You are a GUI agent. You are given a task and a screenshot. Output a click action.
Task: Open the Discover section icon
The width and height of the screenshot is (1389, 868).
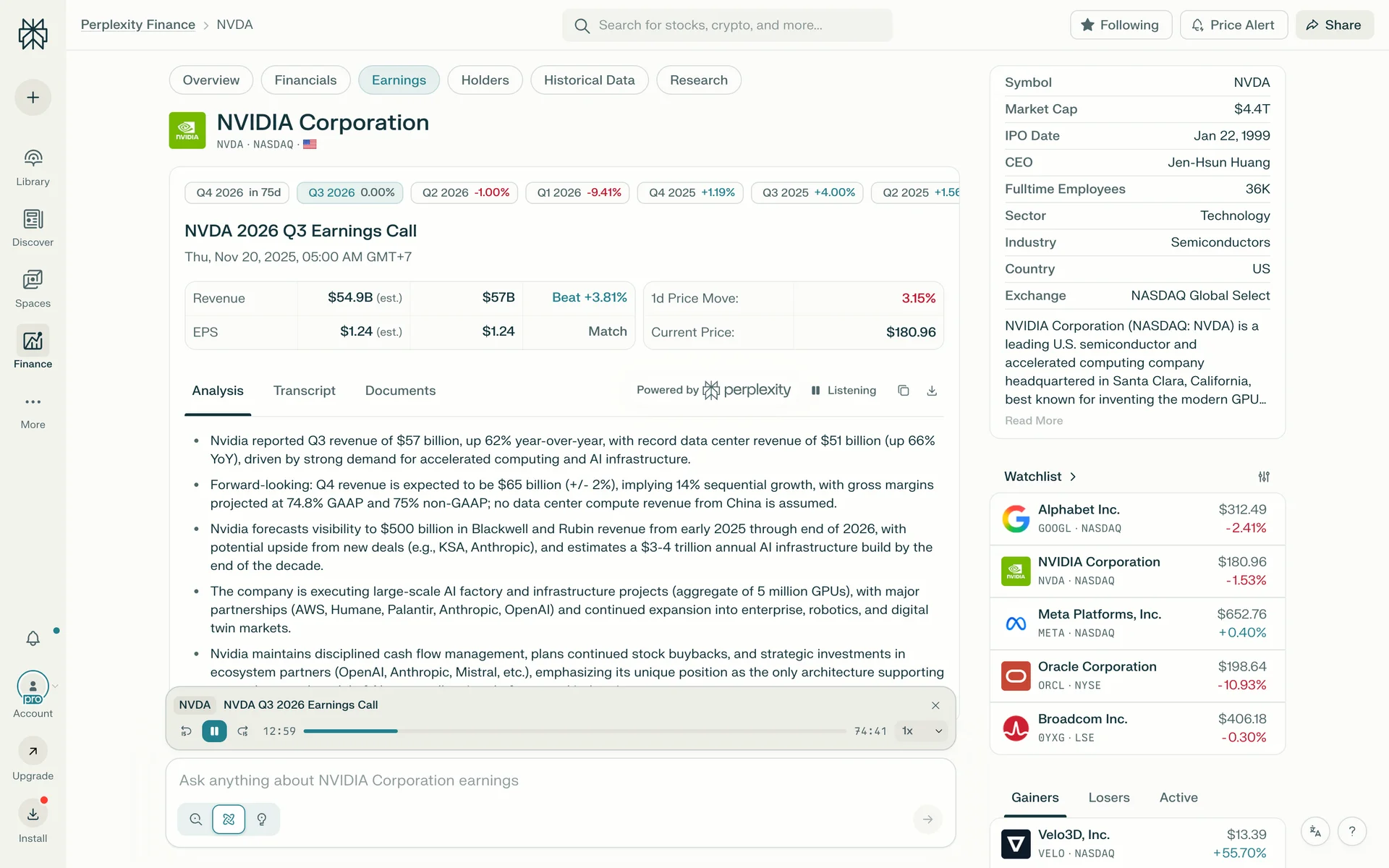click(x=33, y=227)
